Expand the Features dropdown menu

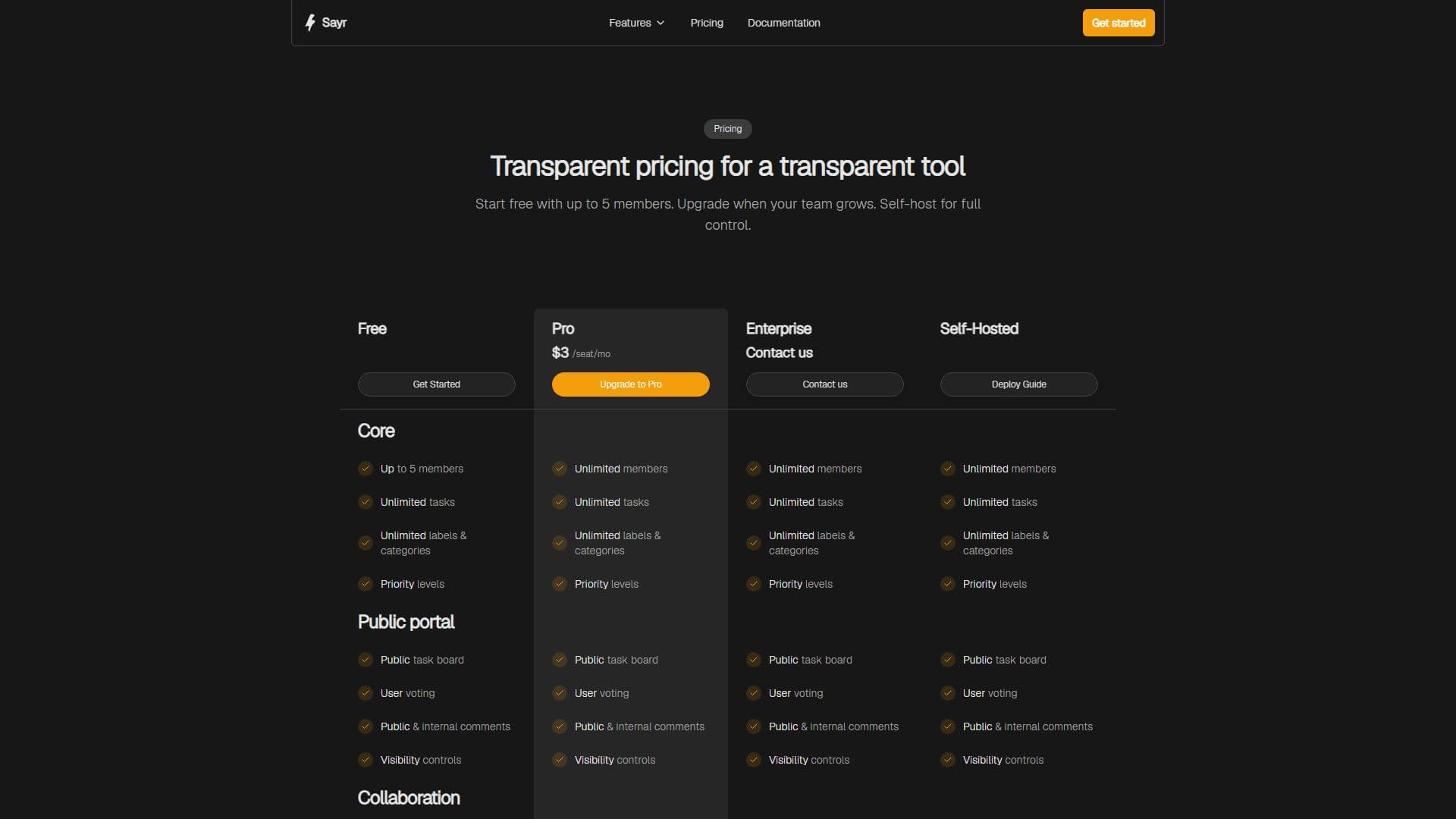click(636, 23)
